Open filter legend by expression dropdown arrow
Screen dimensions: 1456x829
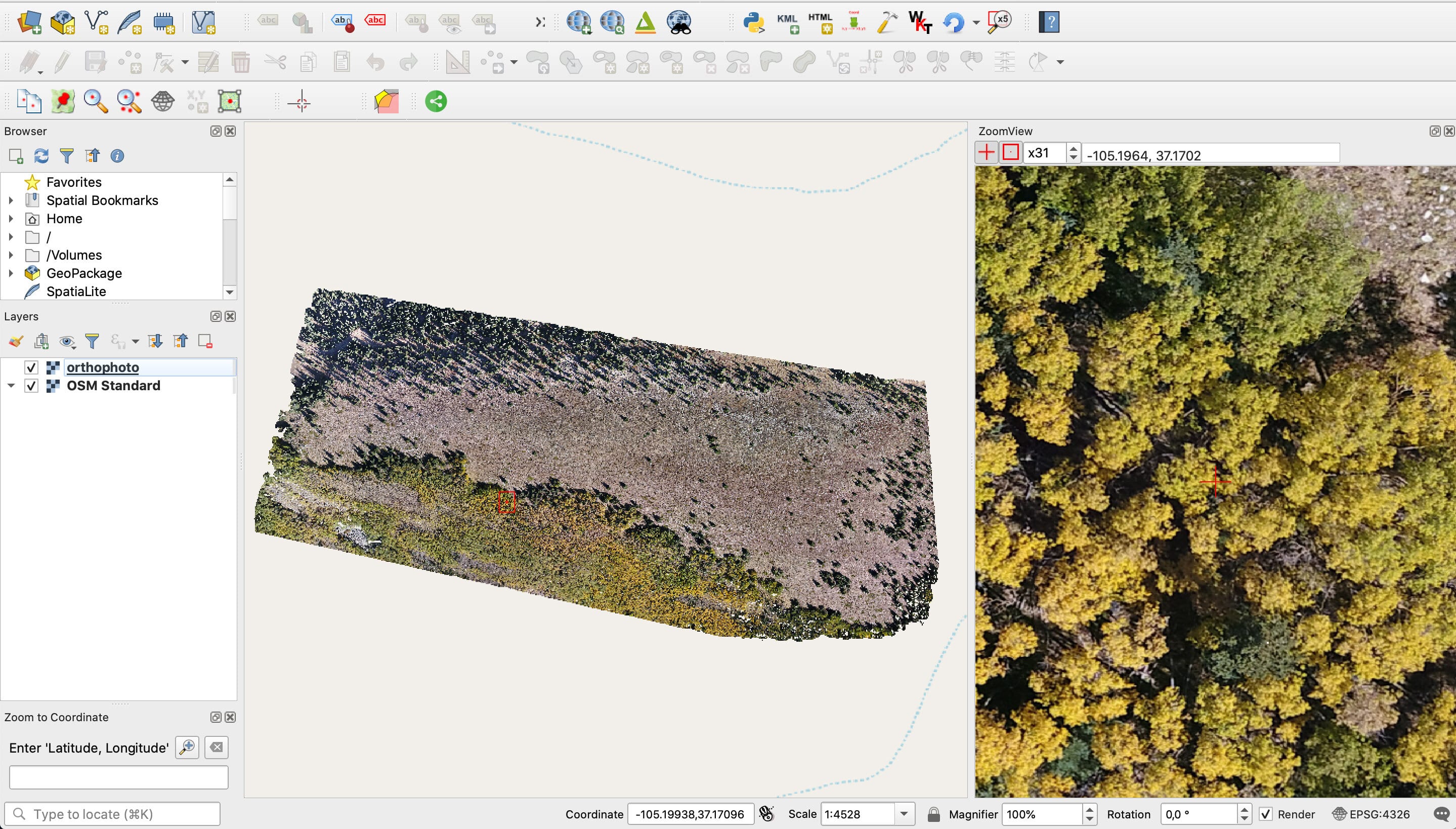135,342
